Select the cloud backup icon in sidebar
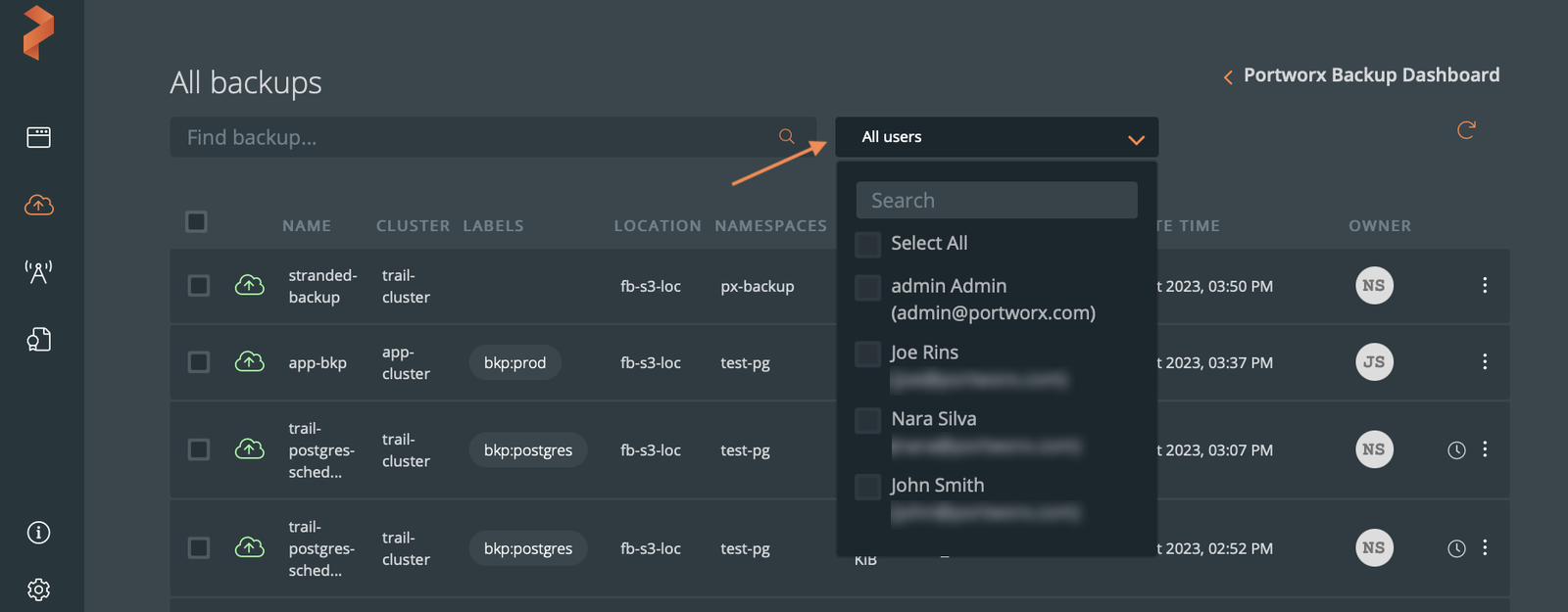1568x612 pixels. (x=38, y=205)
